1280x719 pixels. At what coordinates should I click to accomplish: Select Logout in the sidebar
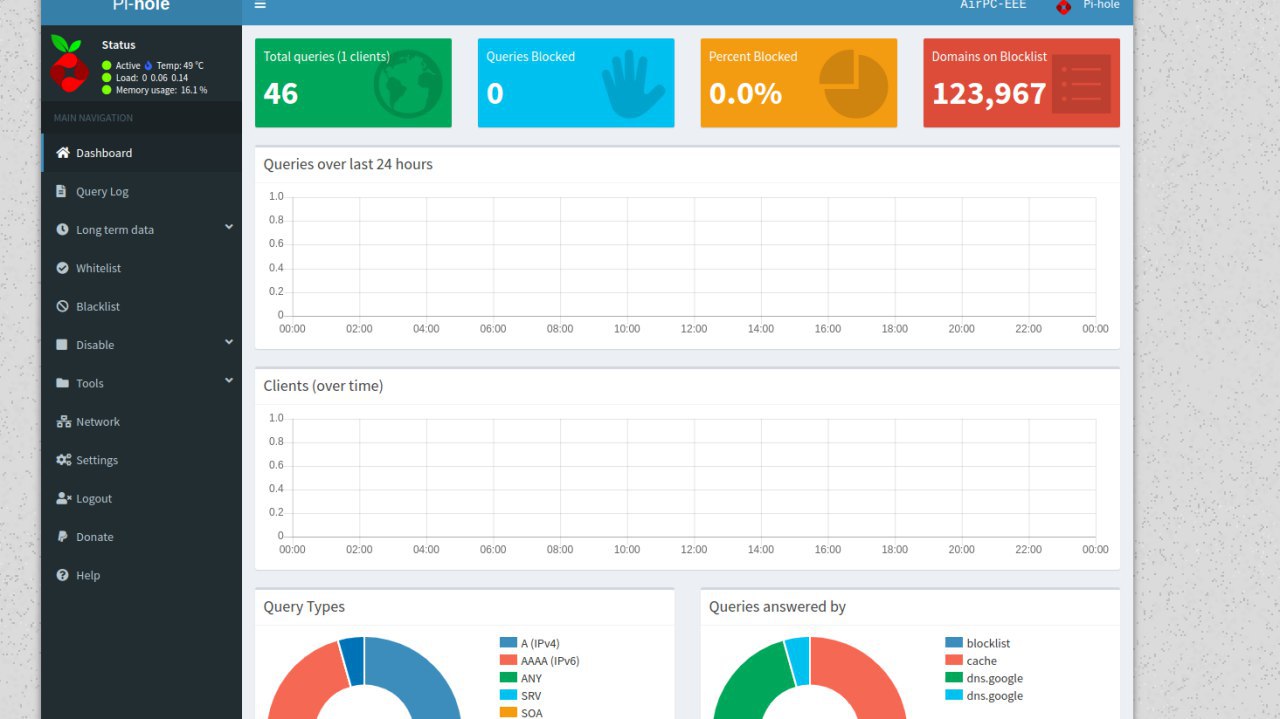coord(141,498)
